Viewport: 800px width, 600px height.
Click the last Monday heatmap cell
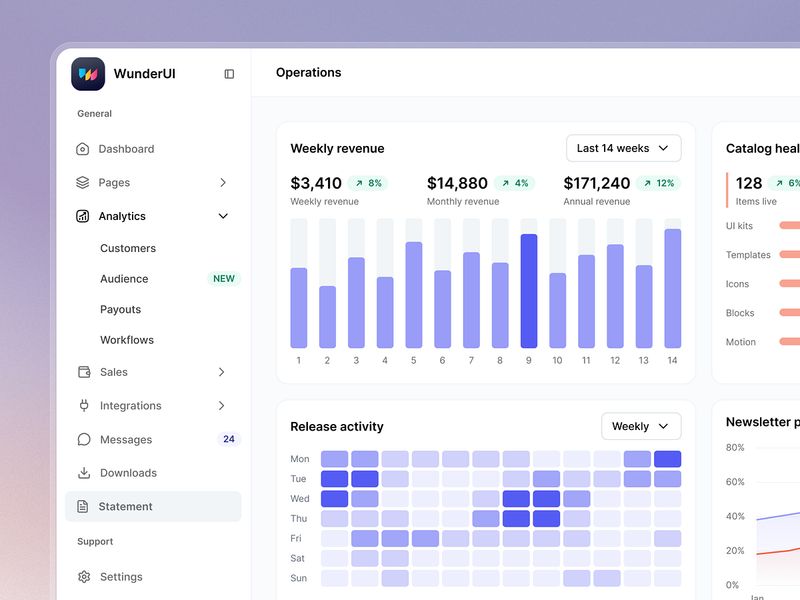pos(667,459)
